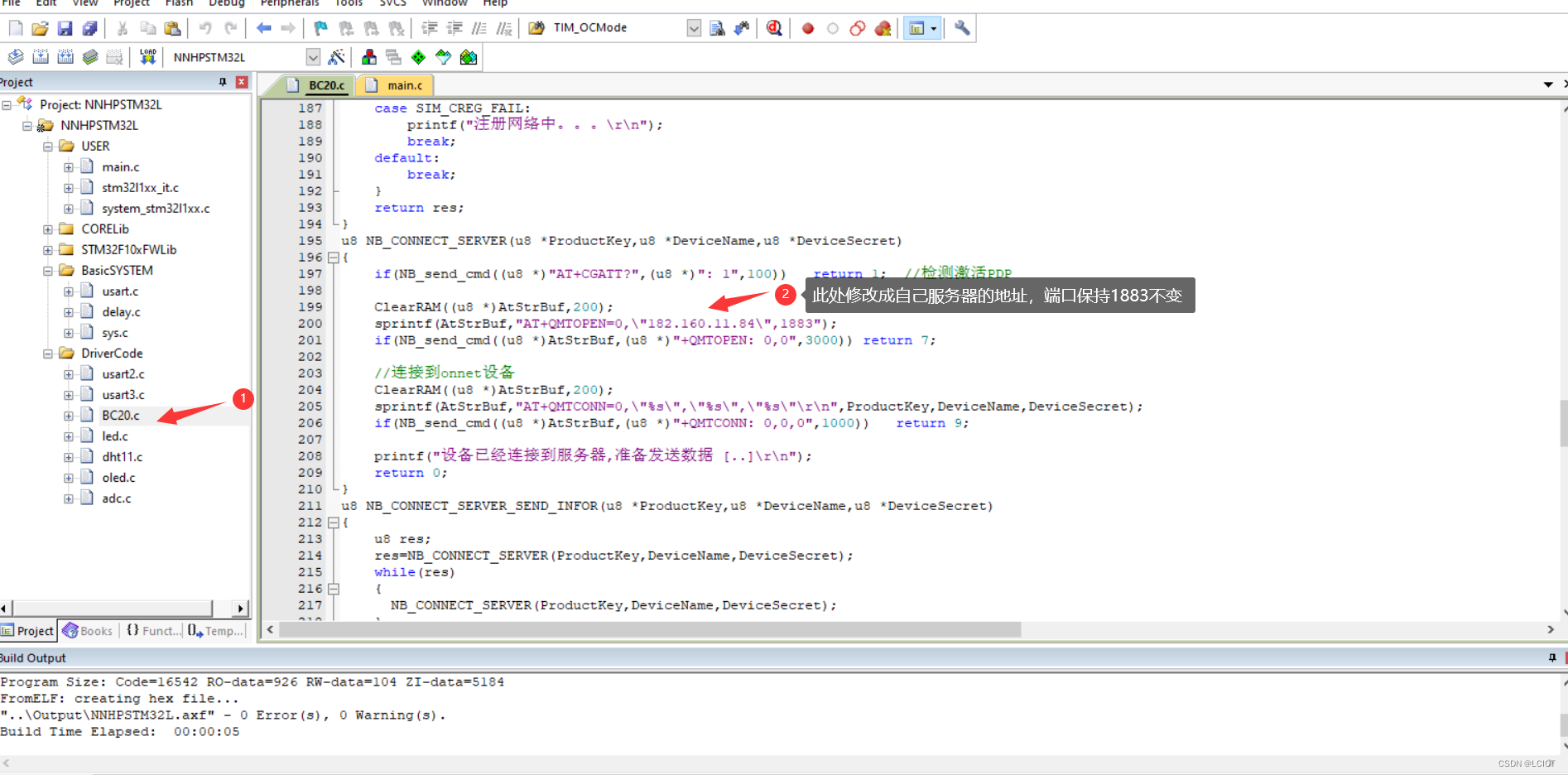Select dht11.c in the project tree
This screenshot has height=775, width=1568.
[x=123, y=457]
